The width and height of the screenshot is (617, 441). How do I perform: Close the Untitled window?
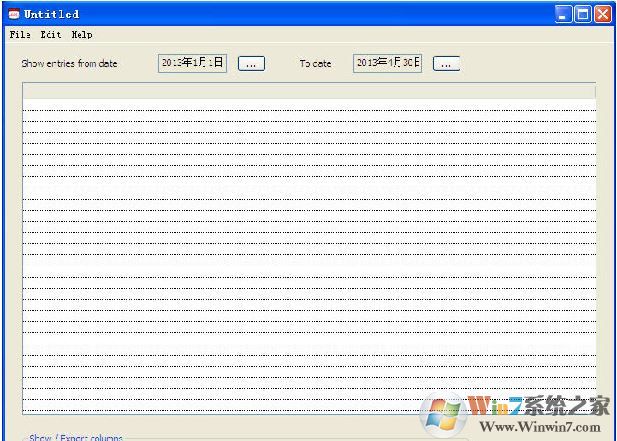pyautogui.click(x=603, y=15)
